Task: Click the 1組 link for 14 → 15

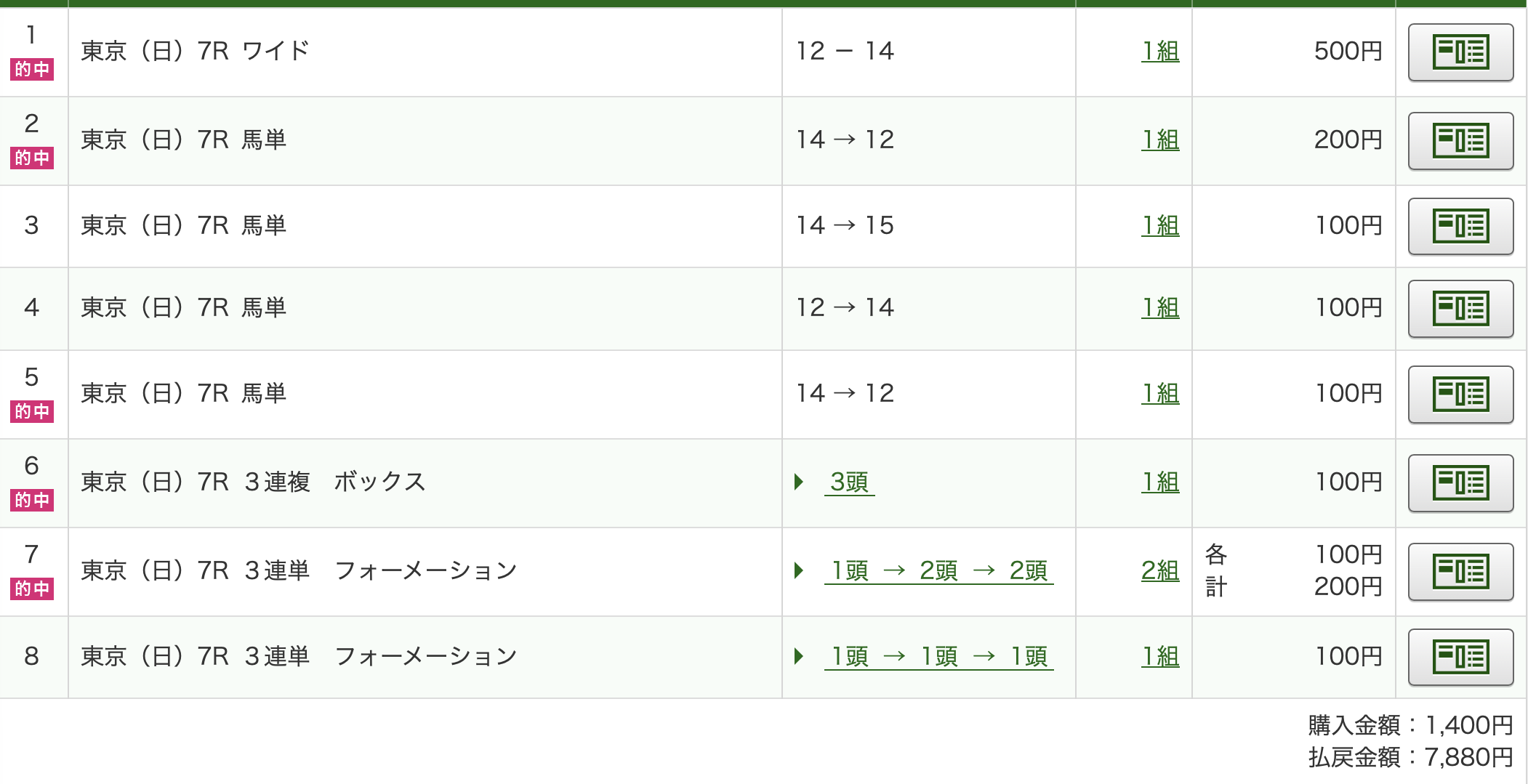Action: click(1160, 225)
